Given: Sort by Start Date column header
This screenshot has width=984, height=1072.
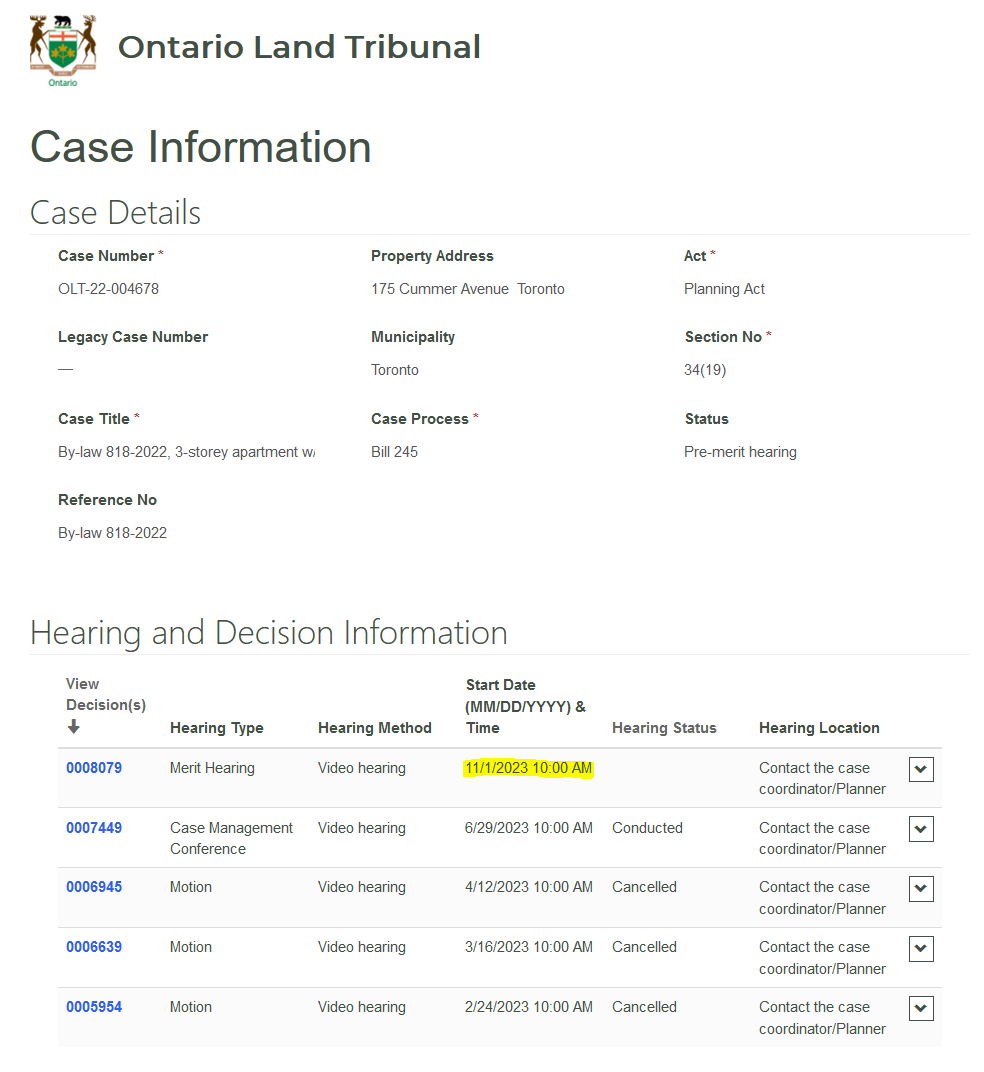Looking at the screenshot, I should [525, 706].
